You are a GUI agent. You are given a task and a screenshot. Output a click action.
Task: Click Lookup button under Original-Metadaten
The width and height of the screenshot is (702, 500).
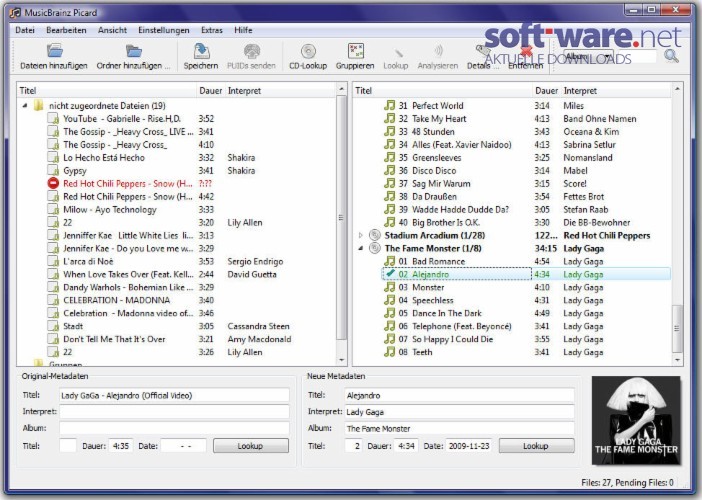pos(251,446)
